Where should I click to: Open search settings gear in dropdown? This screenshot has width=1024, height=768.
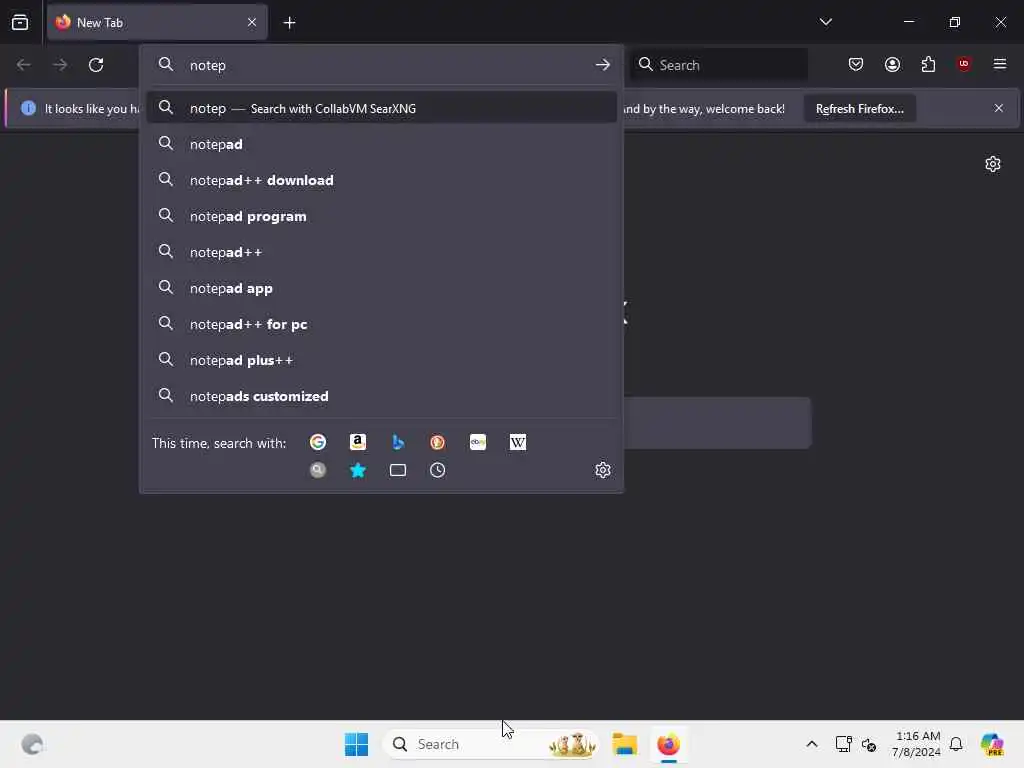coord(603,470)
